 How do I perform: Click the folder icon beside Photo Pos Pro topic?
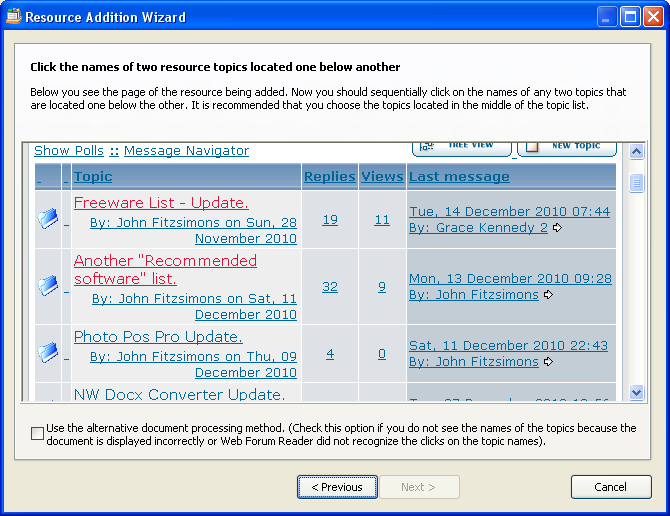(x=48, y=352)
